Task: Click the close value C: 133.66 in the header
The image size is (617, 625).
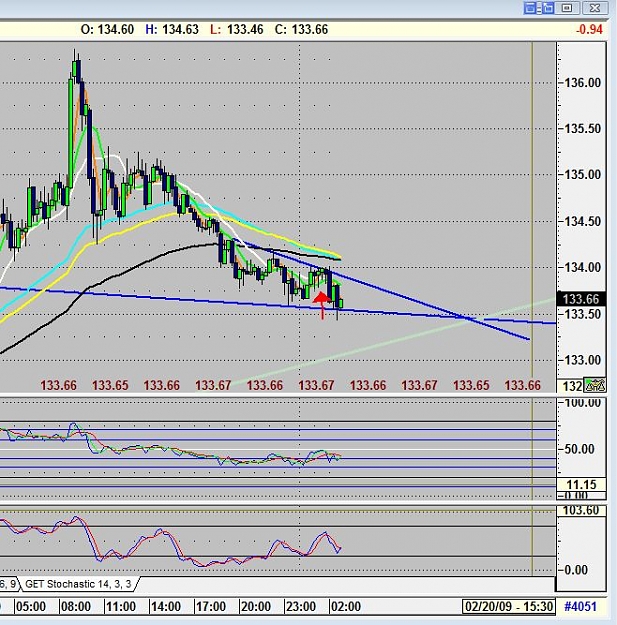Action: click(301, 29)
